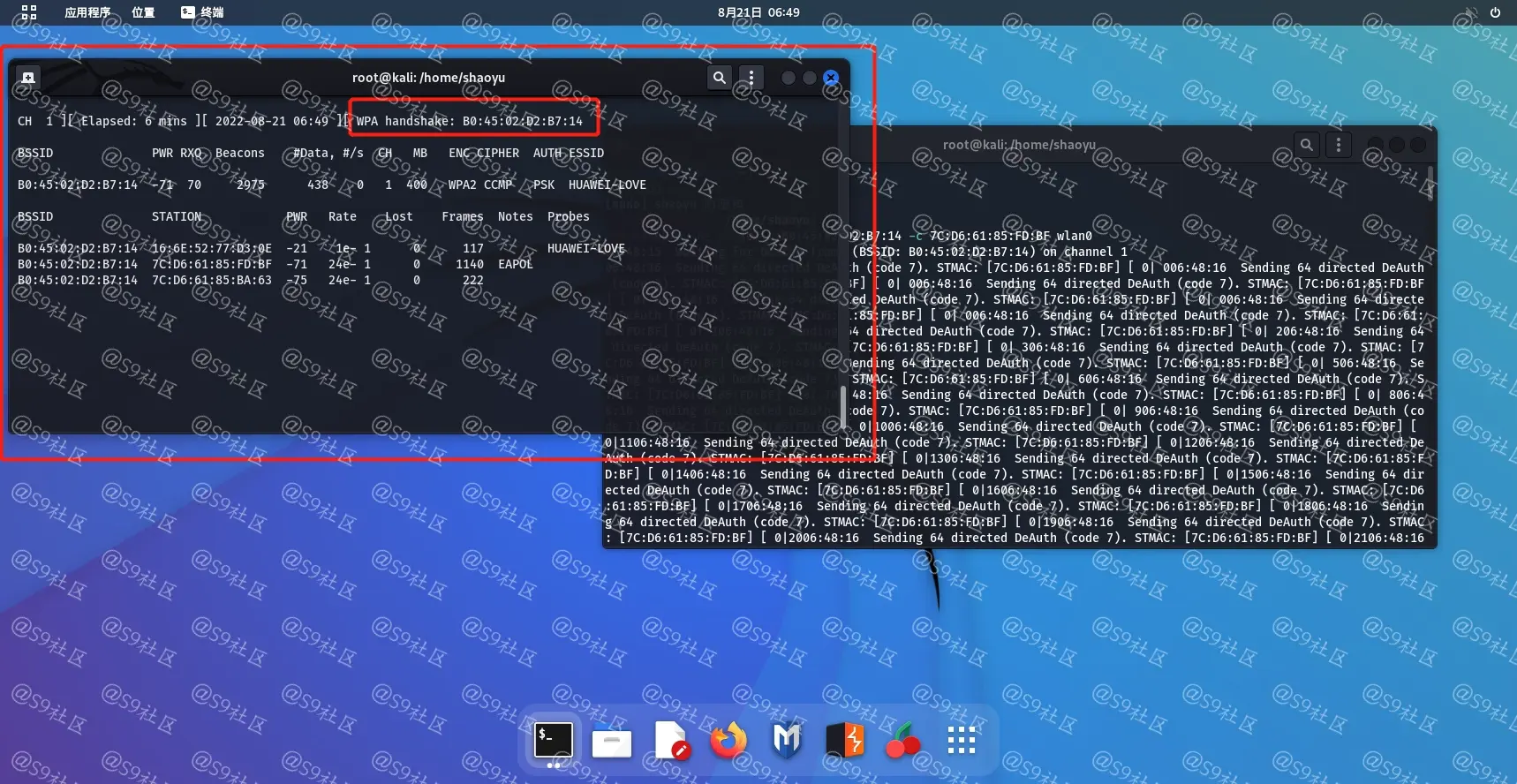Click the EAPOL note in station list
The height and width of the screenshot is (784, 1517).
516,264
